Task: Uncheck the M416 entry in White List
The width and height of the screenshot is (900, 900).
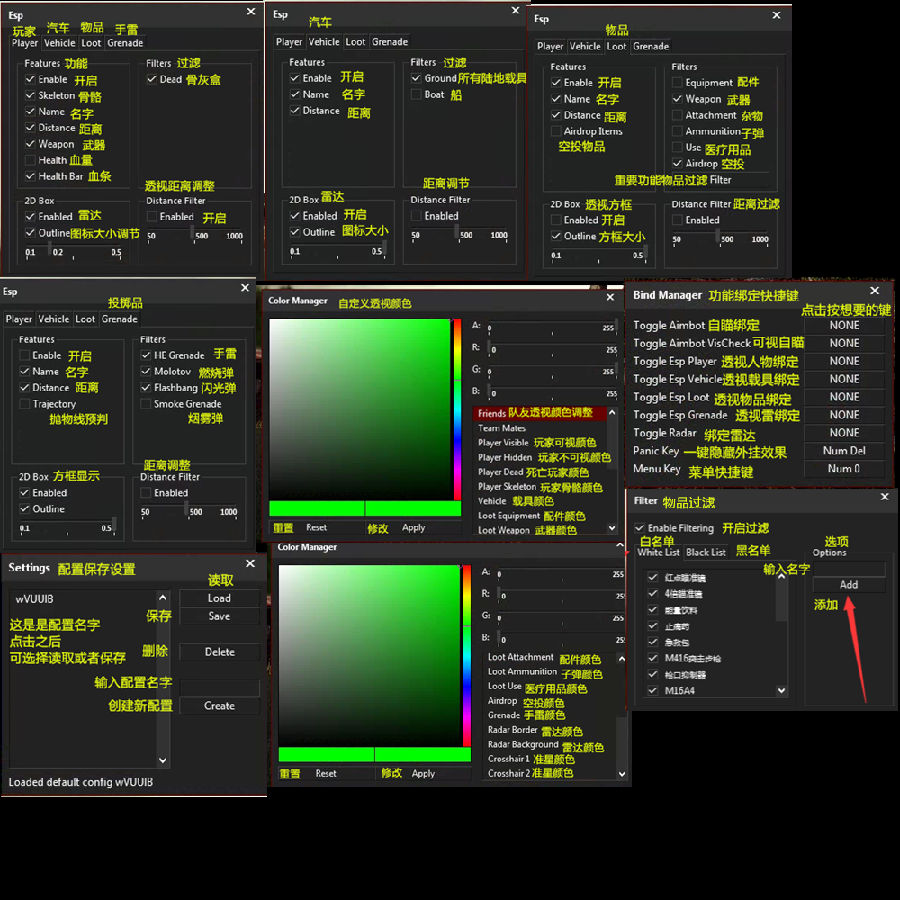Action: tap(653, 659)
